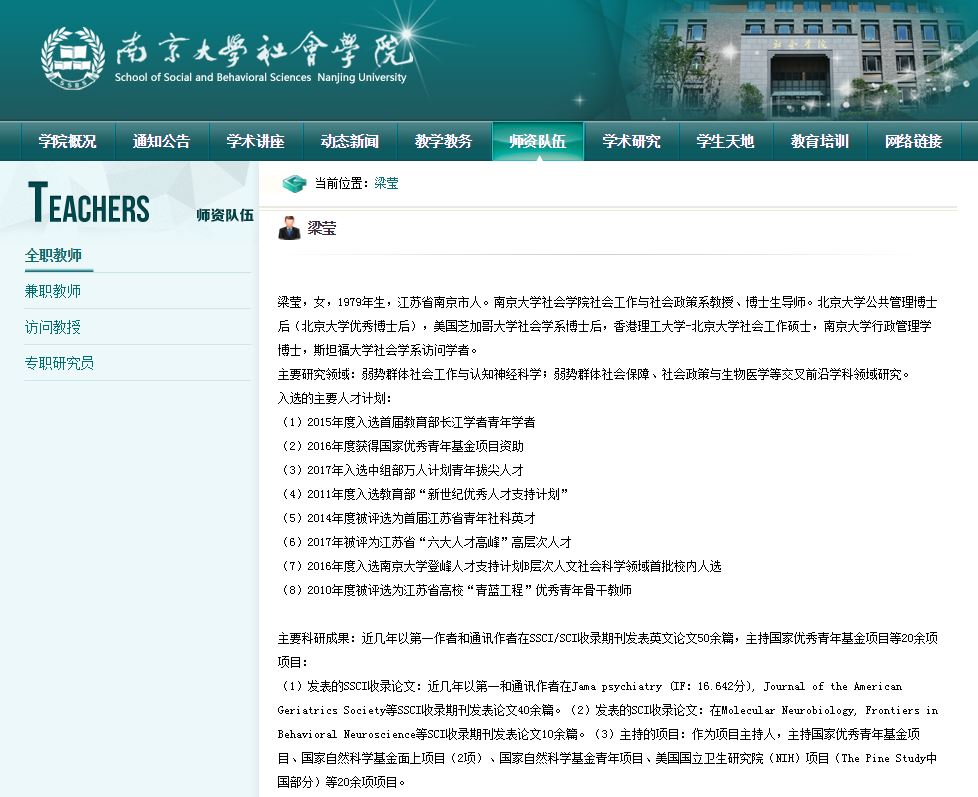Screen dimensions: 978x797
Task: Select 动态新闻 navigation item
Action: point(349,141)
